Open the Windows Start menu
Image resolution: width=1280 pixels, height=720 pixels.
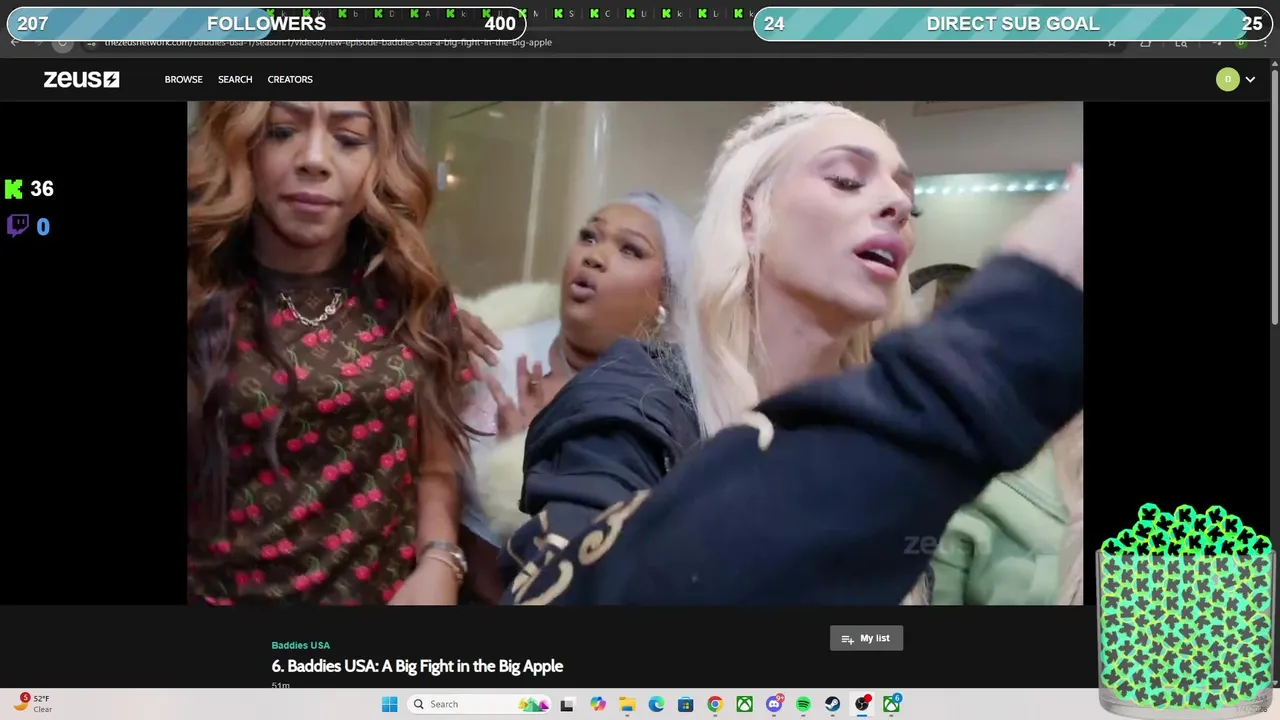pos(389,704)
